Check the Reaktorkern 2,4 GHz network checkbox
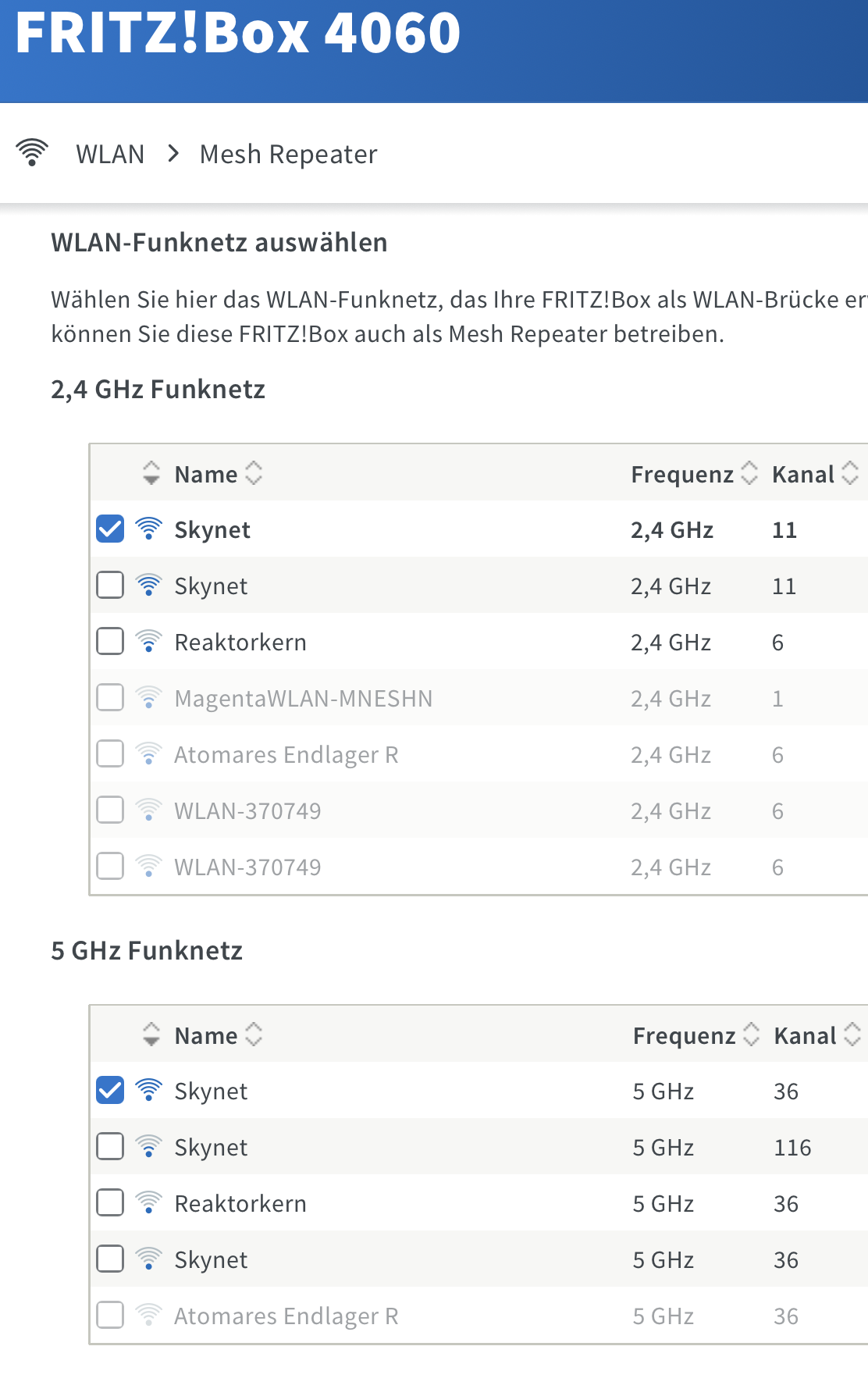The height and width of the screenshot is (1396, 868). [x=110, y=642]
